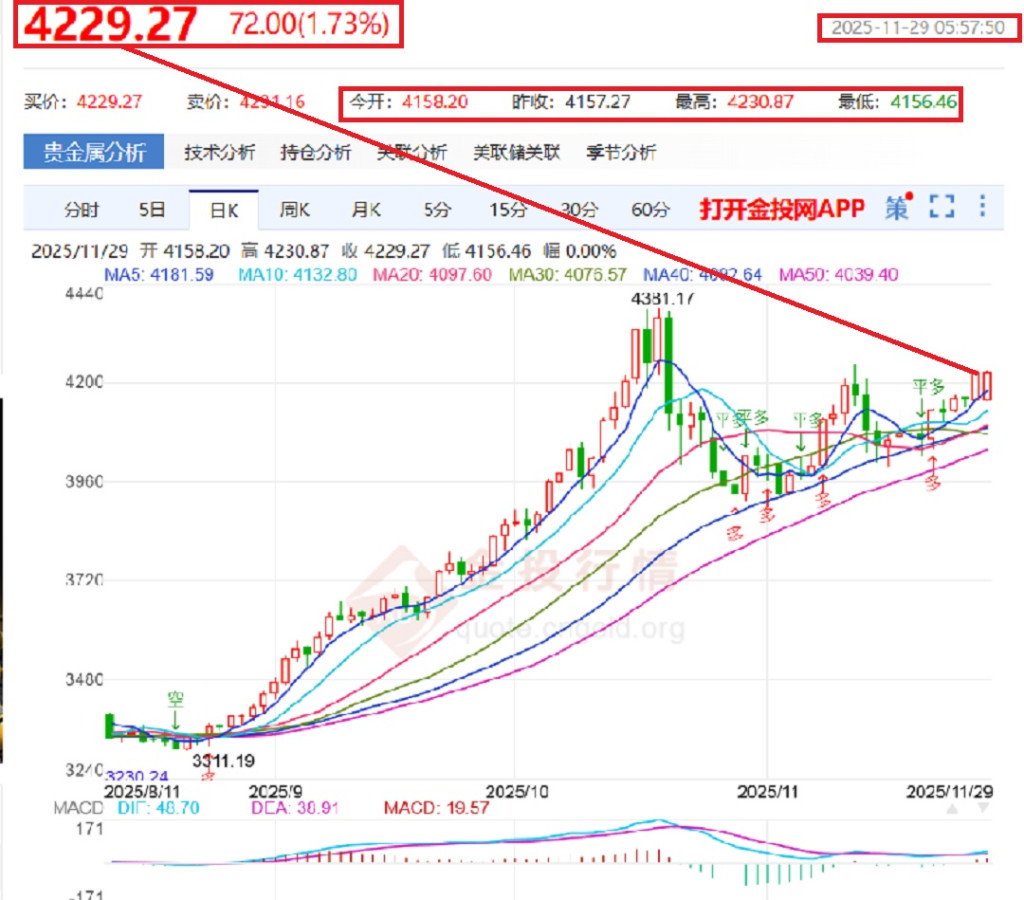Select the 60分 interval tab
Image resolution: width=1024 pixels, height=900 pixels.
coord(650,210)
